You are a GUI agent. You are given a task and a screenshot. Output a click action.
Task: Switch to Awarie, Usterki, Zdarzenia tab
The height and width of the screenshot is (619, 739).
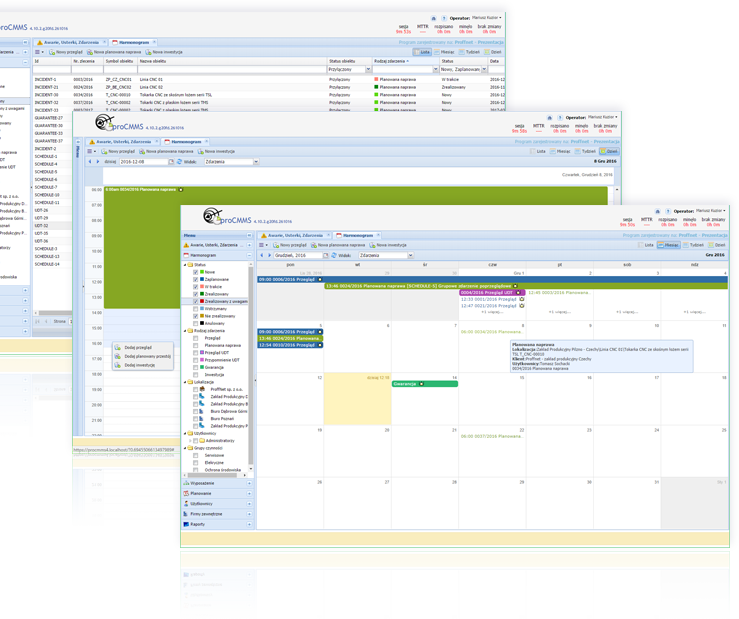point(296,233)
